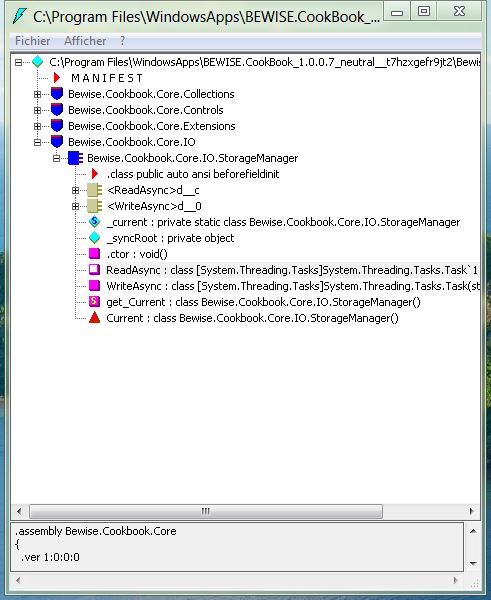This screenshot has width=491, height=600.
Task: Collapse the StorageManager class node
Action: (56, 158)
